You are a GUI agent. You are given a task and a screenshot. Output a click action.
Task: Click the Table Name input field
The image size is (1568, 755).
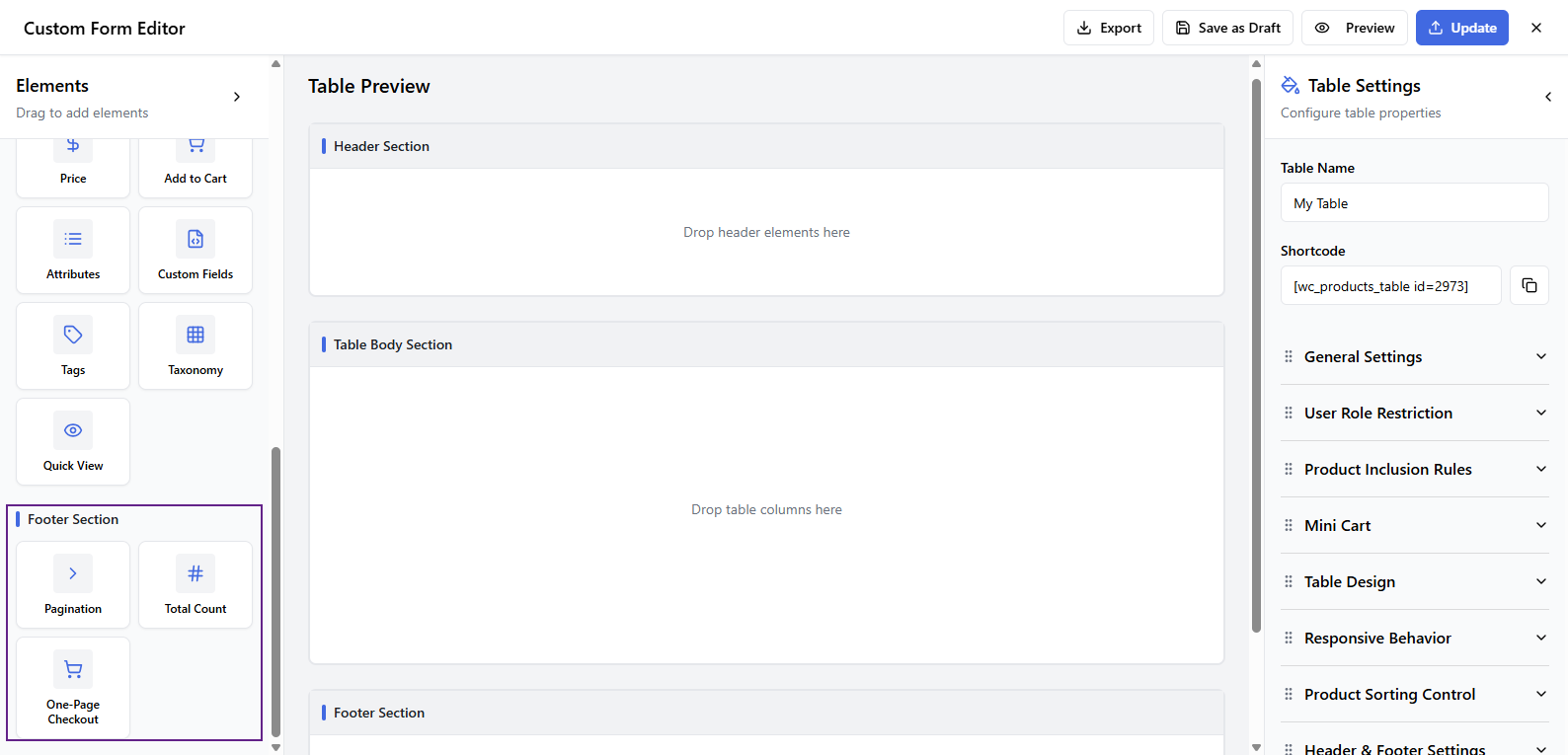click(x=1414, y=203)
